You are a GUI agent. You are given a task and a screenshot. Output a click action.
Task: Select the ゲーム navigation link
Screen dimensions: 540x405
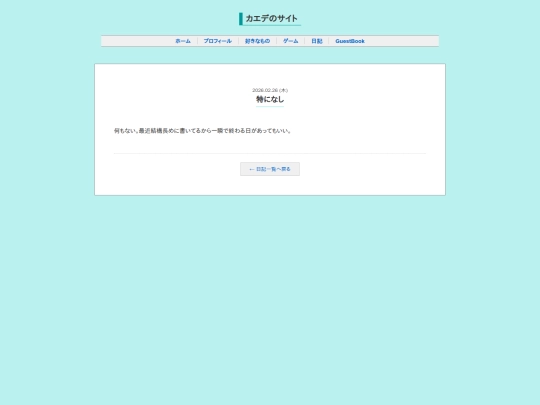point(291,41)
